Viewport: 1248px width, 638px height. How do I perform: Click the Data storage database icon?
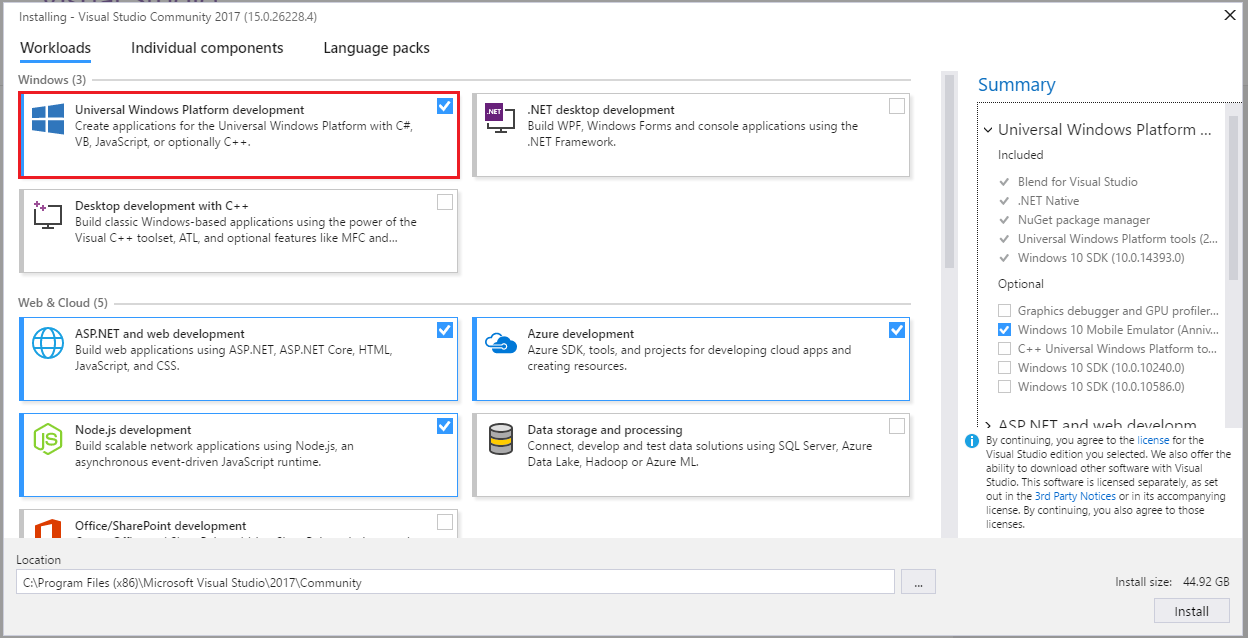pos(500,439)
